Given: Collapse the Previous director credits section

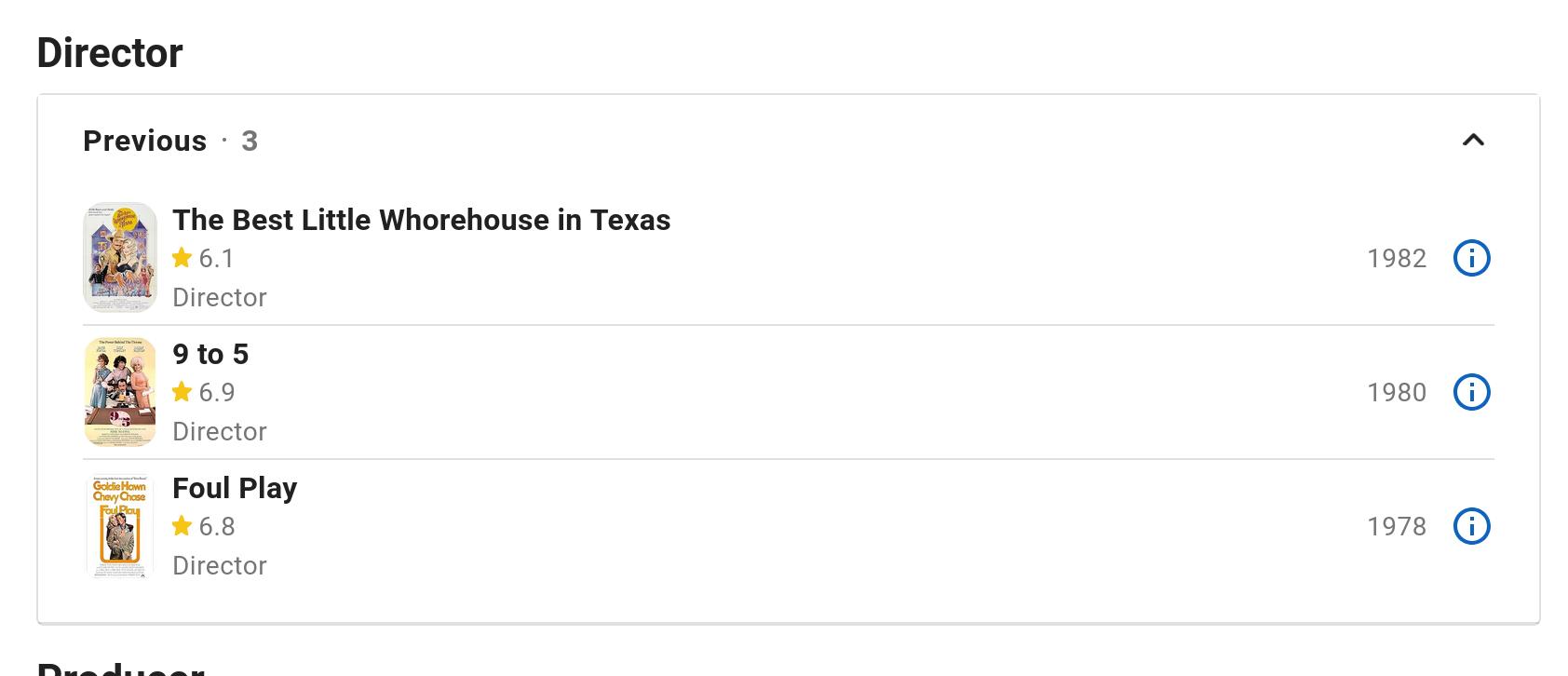Looking at the screenshot, I should (x=1472, y=141).
